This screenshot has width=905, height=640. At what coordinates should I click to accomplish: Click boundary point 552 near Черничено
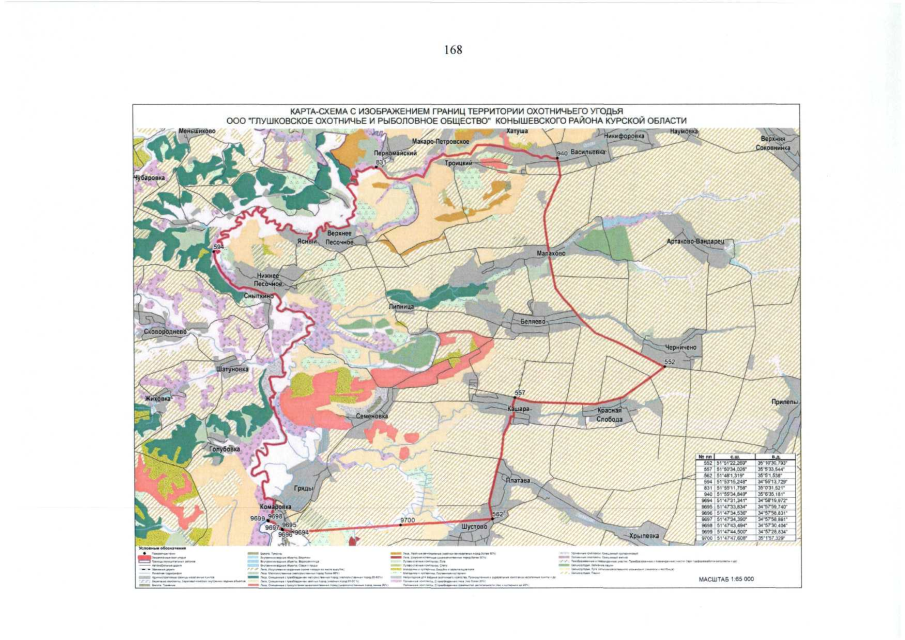point(664,367)
